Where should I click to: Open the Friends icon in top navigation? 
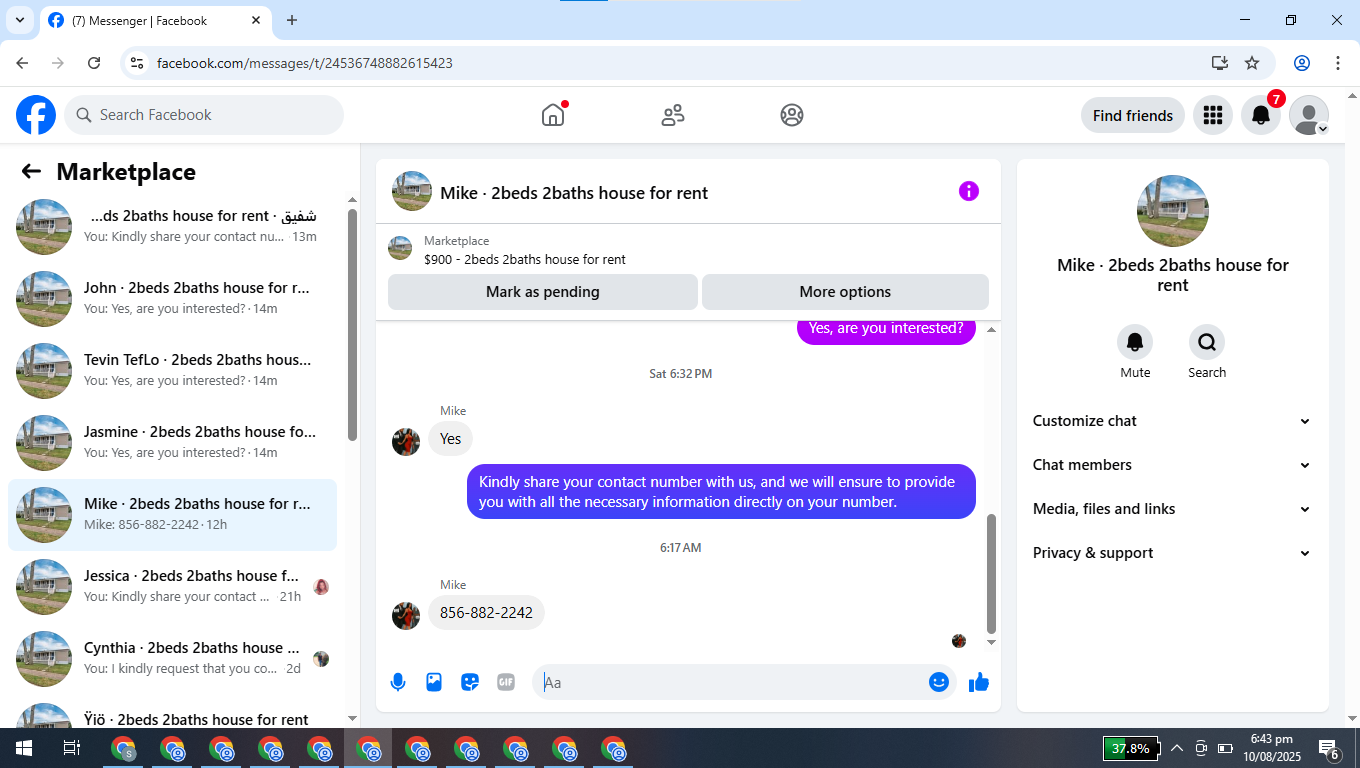coord(673,115)
